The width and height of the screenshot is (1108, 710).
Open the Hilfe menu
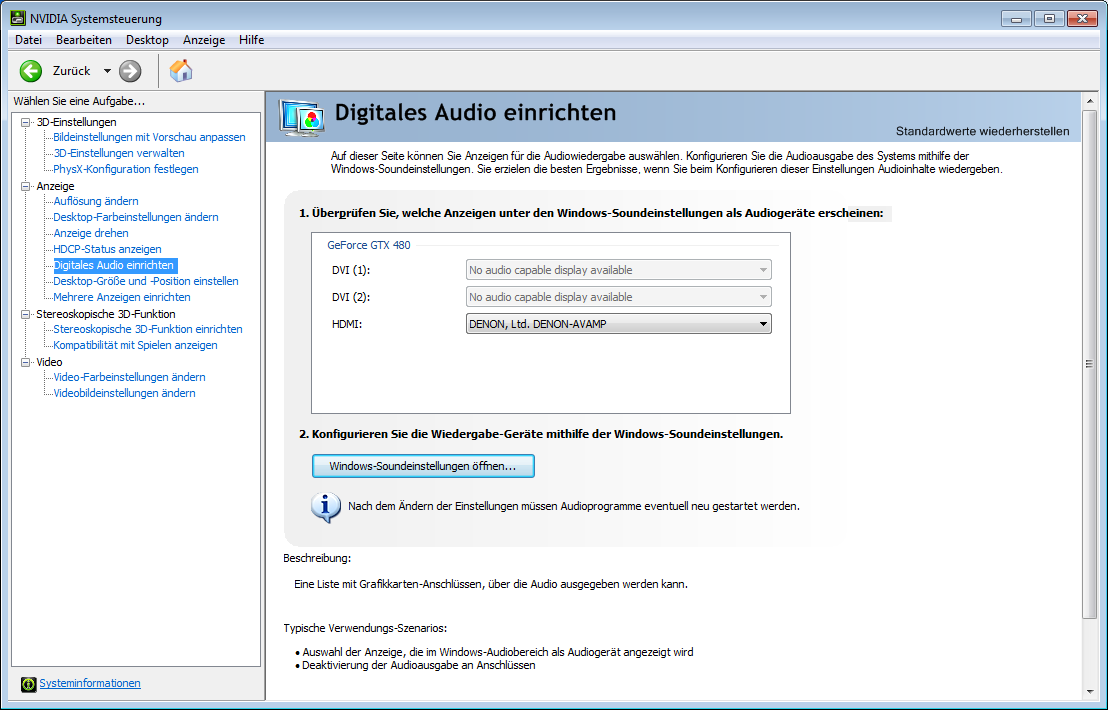tap(252, 40)
